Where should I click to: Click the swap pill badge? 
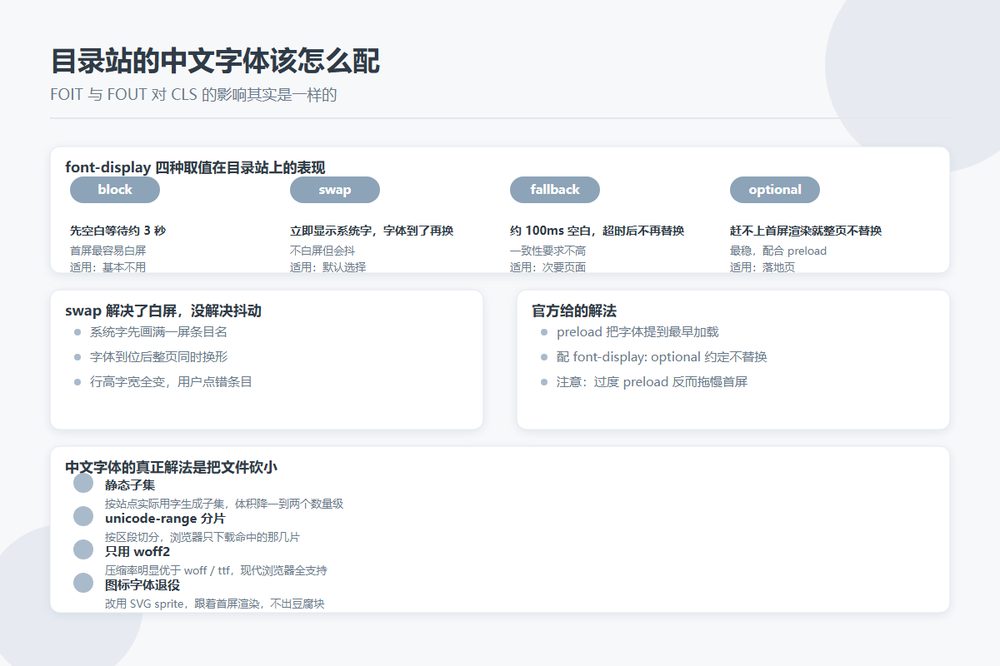pos(335,189)
